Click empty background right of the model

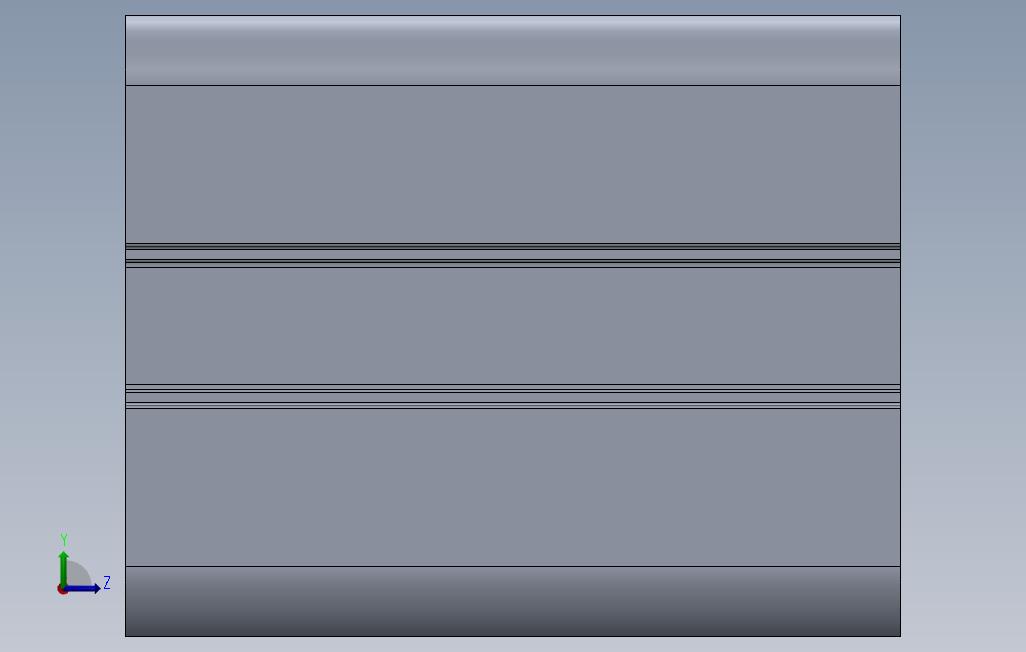click(x=962, y=327)
